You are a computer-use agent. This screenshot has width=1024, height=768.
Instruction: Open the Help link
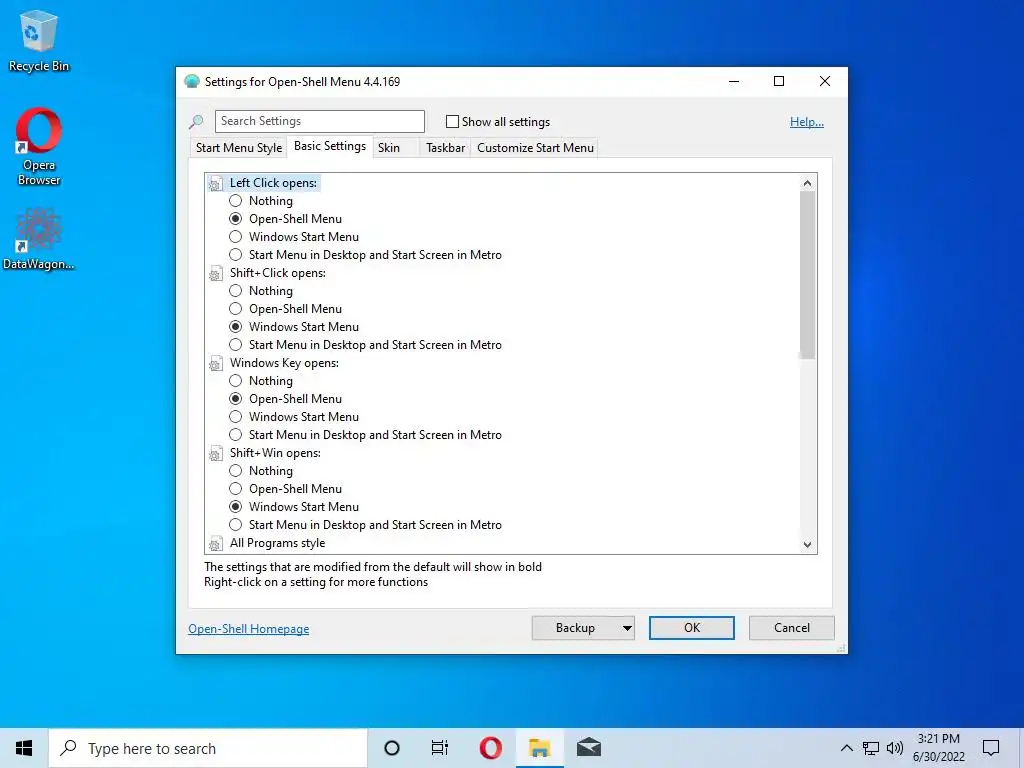point(807,121)
